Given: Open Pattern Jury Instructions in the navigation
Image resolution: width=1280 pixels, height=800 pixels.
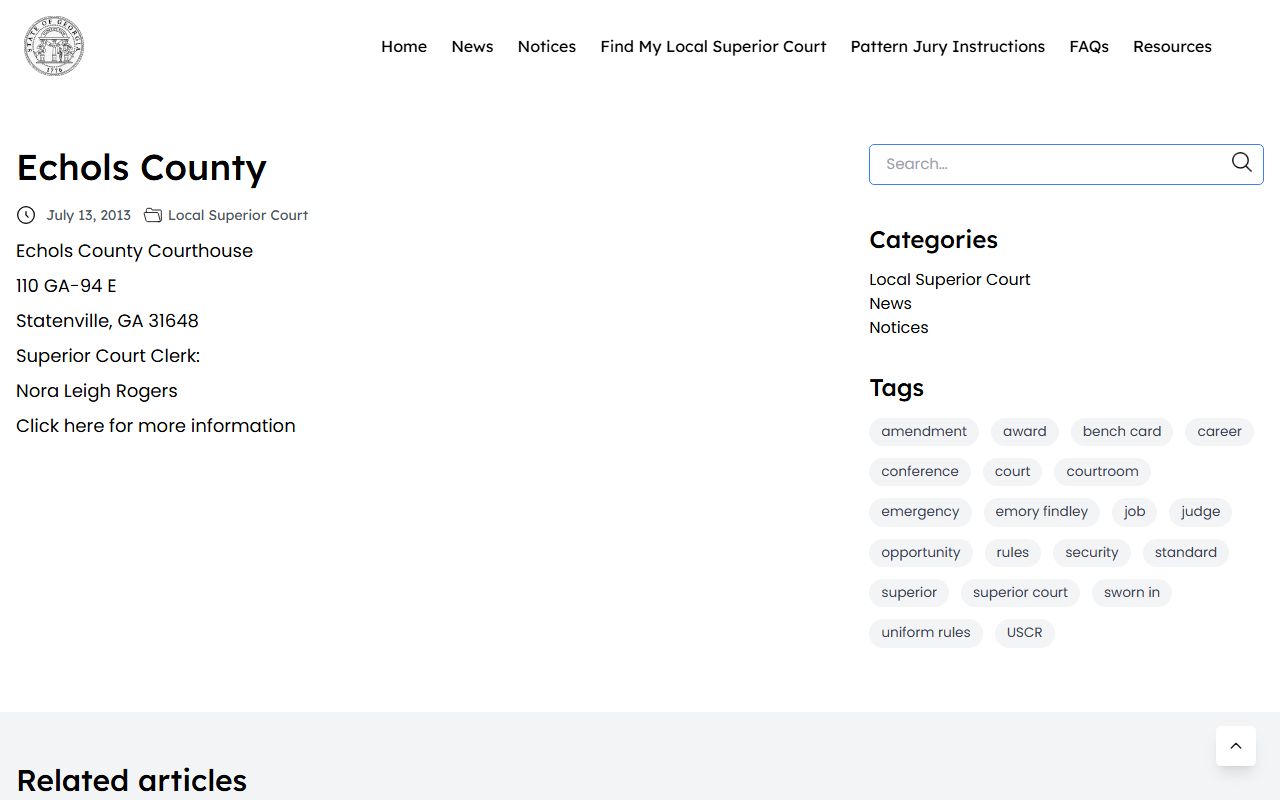Looking at the screenshot, I should [x=948, y=47].
